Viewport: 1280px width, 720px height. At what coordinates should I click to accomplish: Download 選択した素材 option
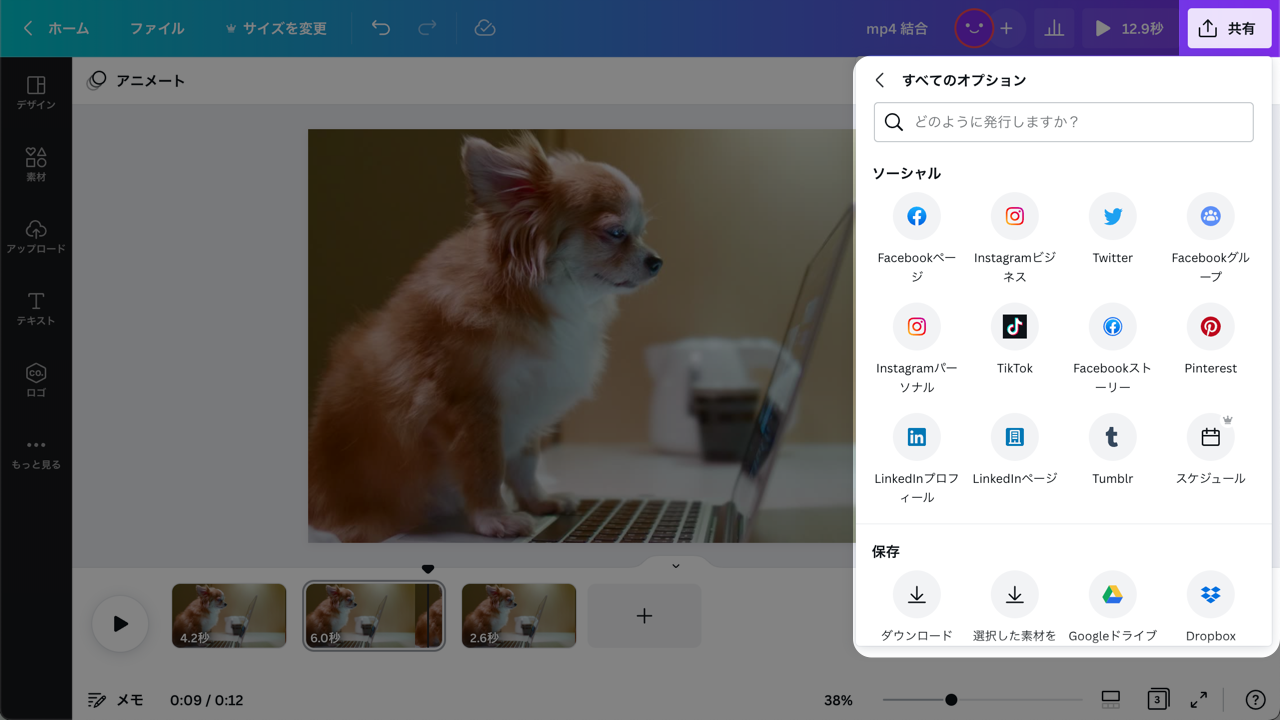coord(1014,595)
